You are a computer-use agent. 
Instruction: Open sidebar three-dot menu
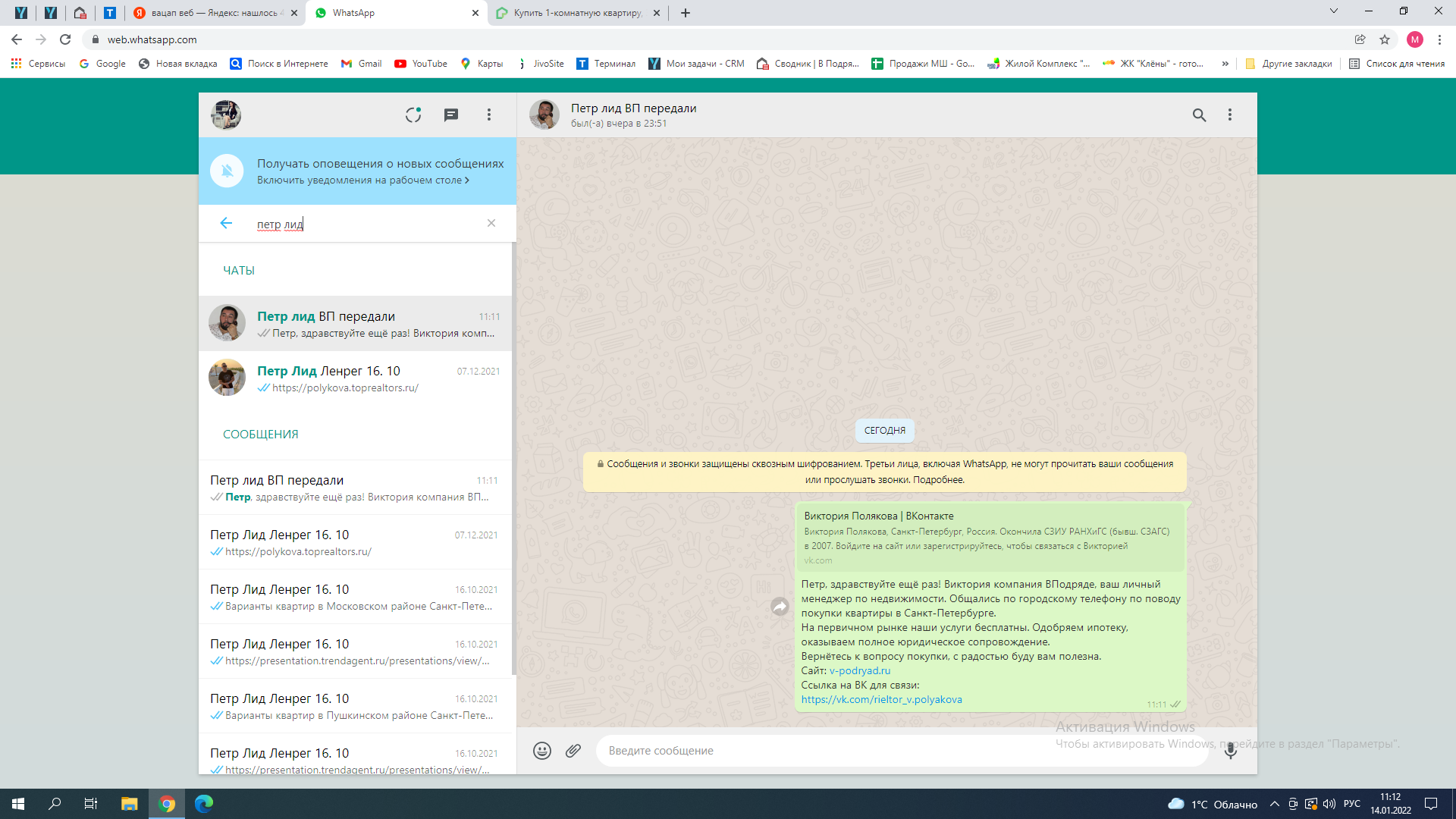tap(489, 115)
